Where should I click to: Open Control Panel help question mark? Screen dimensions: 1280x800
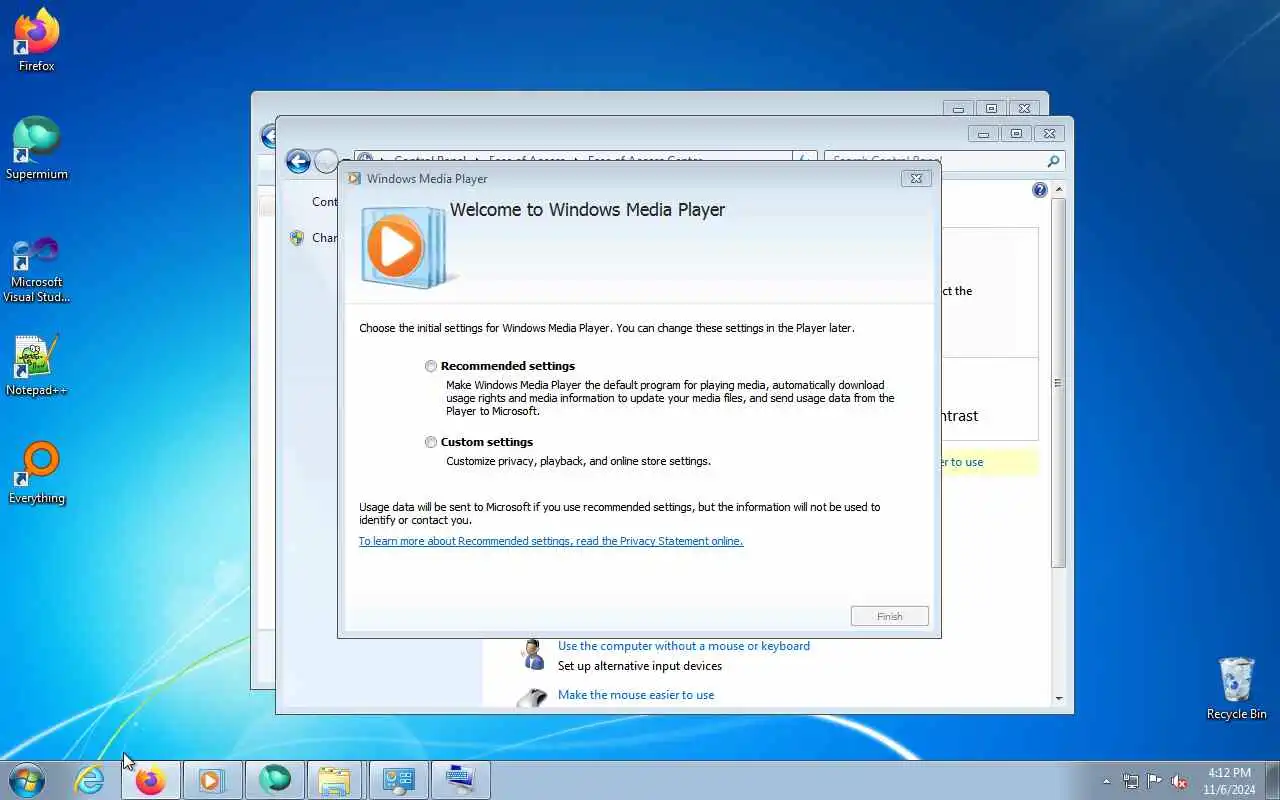pos(1039,190)
